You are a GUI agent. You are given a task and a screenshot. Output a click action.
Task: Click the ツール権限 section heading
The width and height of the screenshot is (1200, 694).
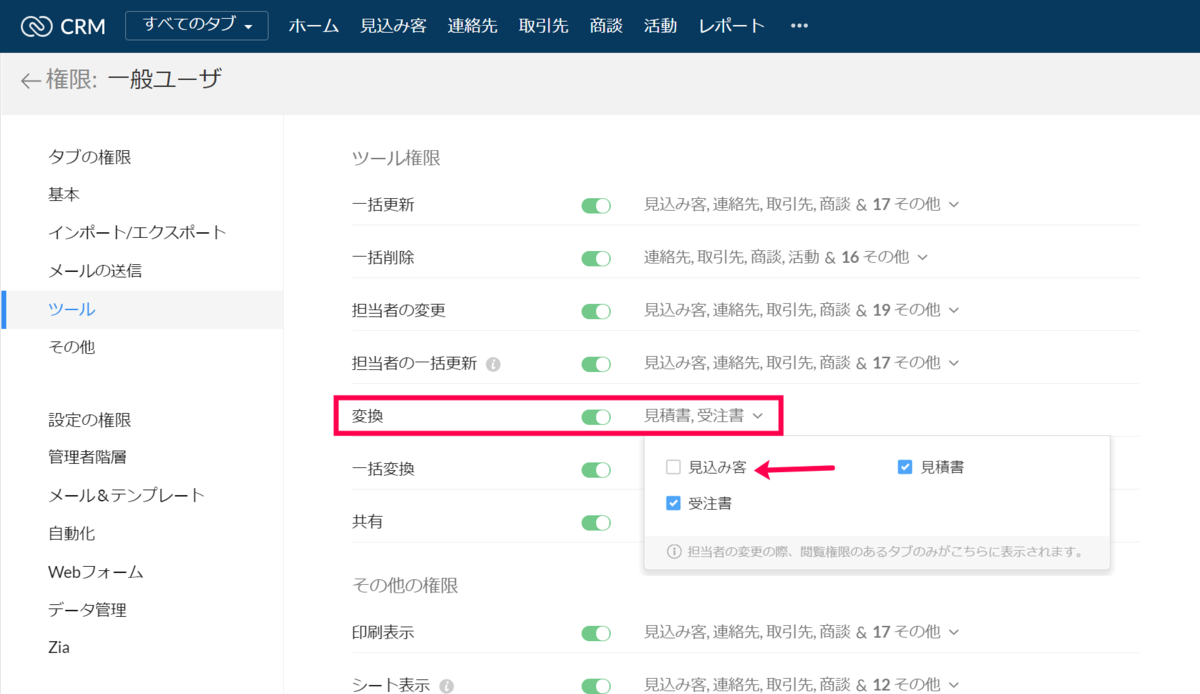pos(396,157)
